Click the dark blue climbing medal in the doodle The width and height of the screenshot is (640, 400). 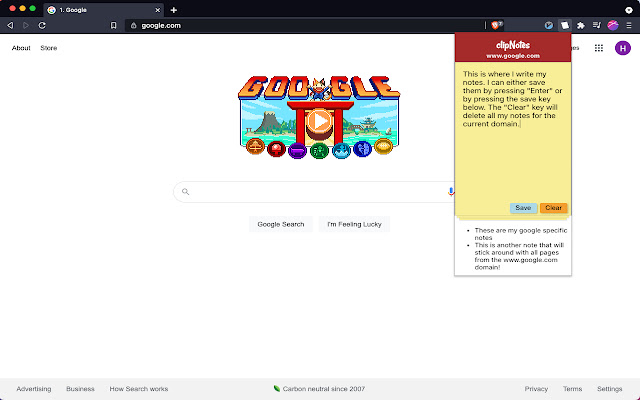click(362, 149)
